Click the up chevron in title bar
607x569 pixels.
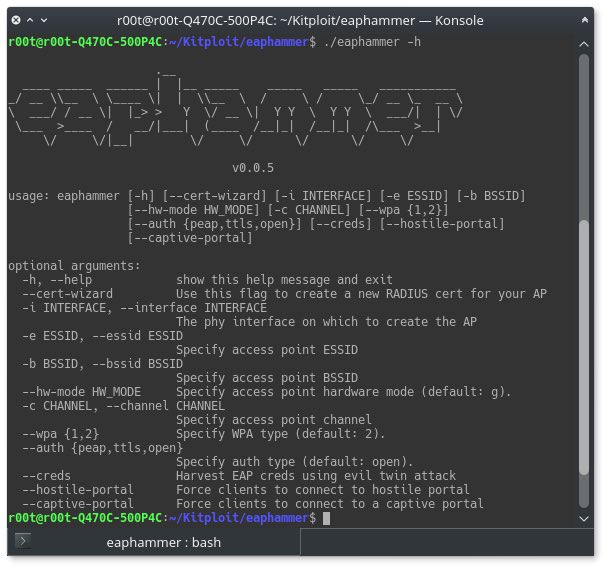tap(30, 20)
